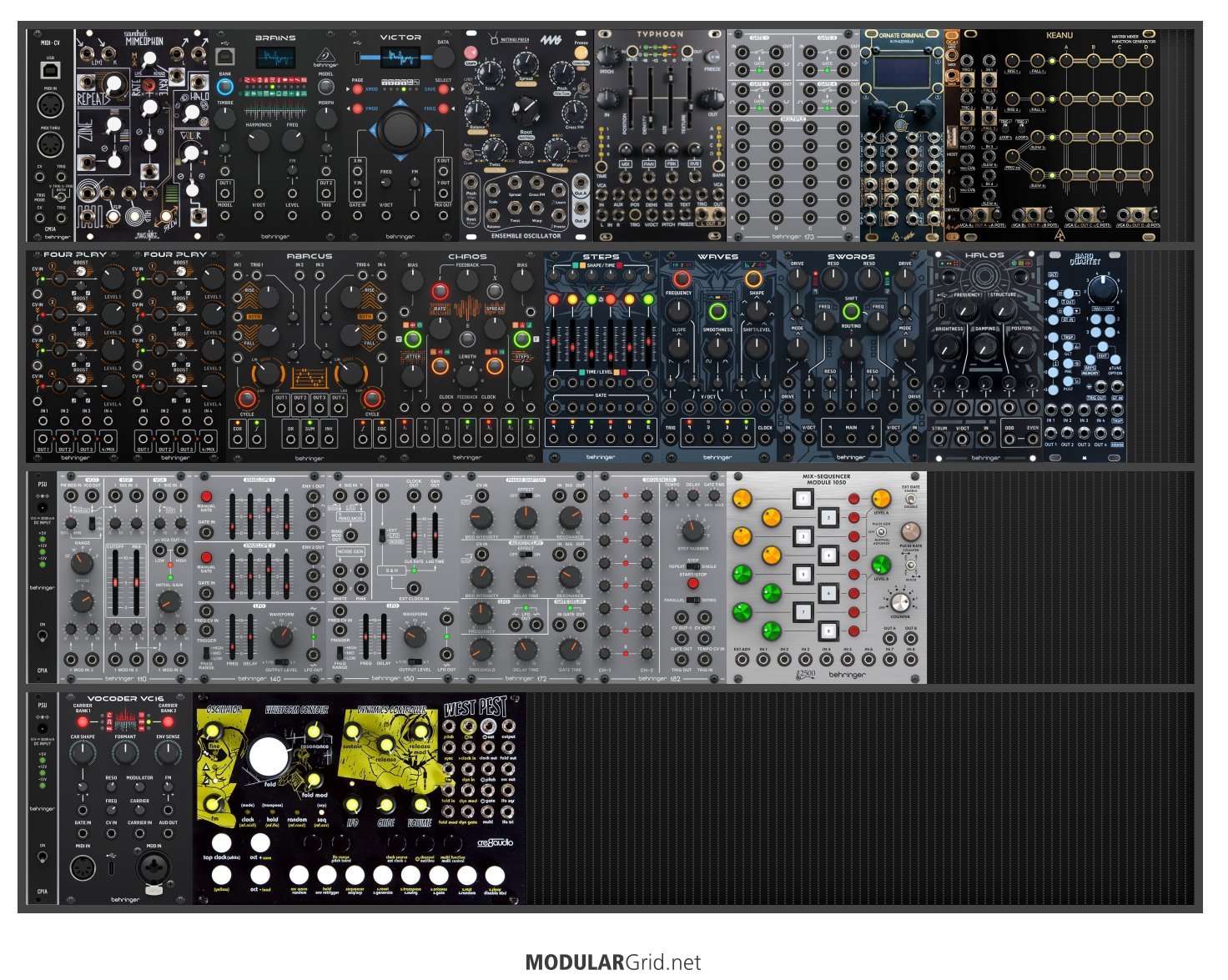The height and width of the screenshot is (980, 1228).
Task: Click the MORPH knob on Brains
Action: (325, 118)
